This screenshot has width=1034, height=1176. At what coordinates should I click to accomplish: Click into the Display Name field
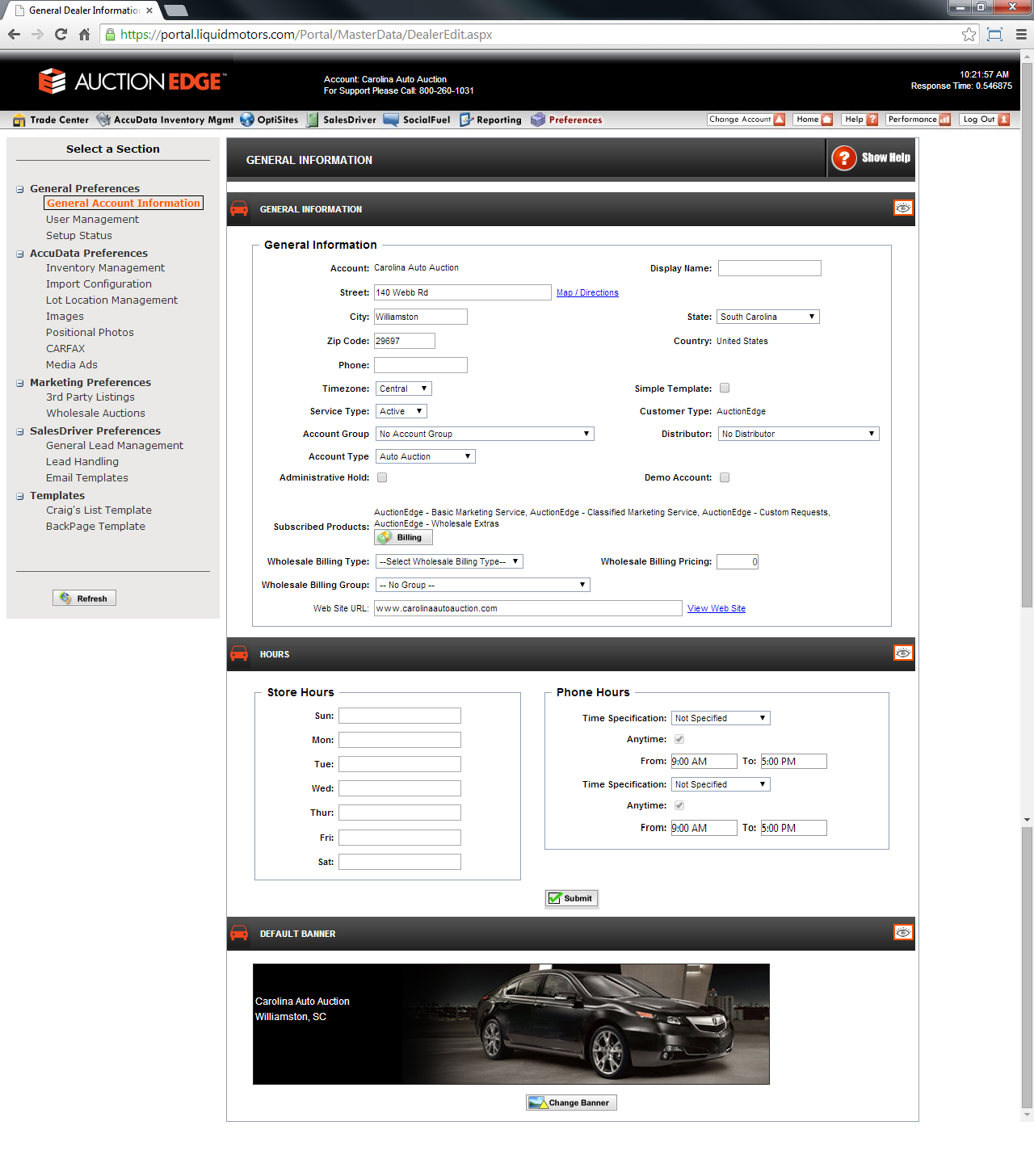770,268
